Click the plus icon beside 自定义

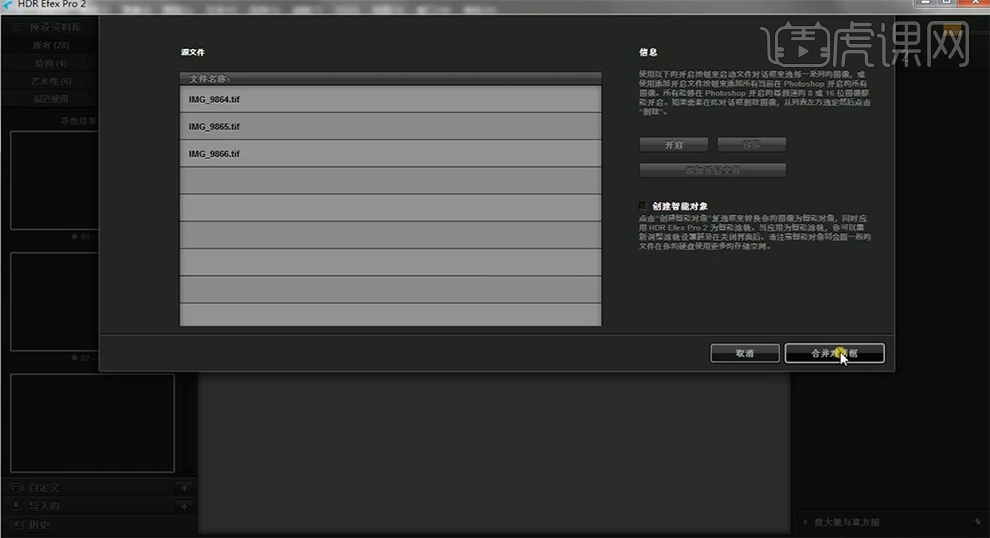tap(184, 487)
